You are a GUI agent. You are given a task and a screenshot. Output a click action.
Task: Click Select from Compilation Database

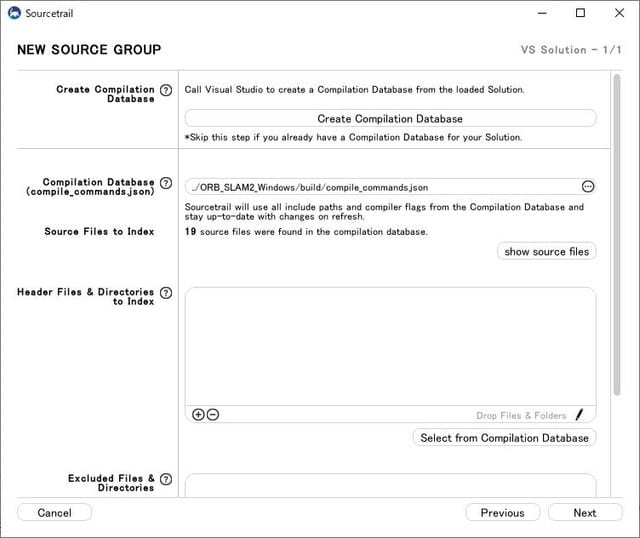tap(504, 438)
